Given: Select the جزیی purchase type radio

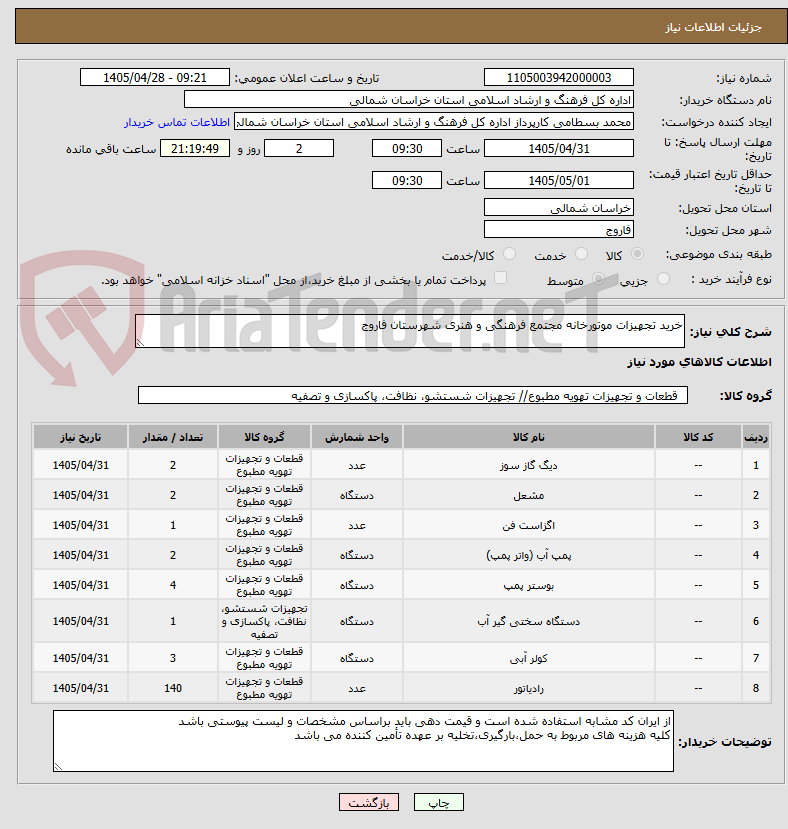Looking at the screenshot, I should (663, 279).
